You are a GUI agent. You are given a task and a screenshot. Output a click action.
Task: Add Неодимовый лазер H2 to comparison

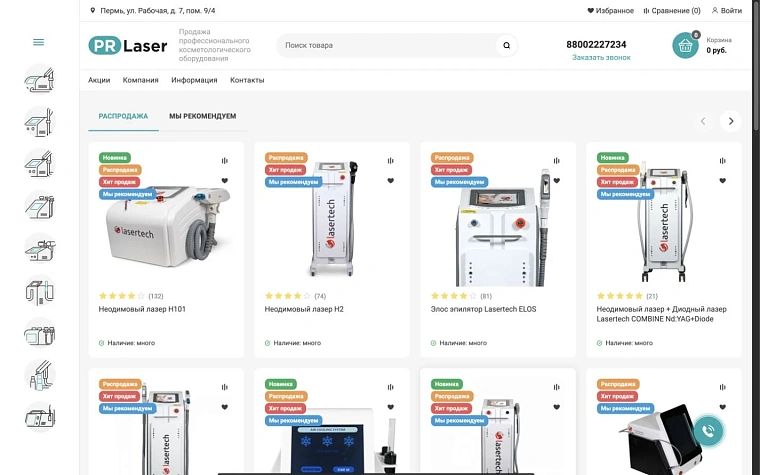pos(391,160)
